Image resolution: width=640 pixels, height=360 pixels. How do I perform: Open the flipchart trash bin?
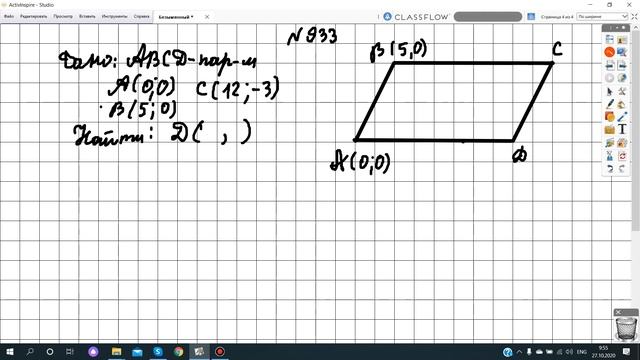(x=626, y=328)
